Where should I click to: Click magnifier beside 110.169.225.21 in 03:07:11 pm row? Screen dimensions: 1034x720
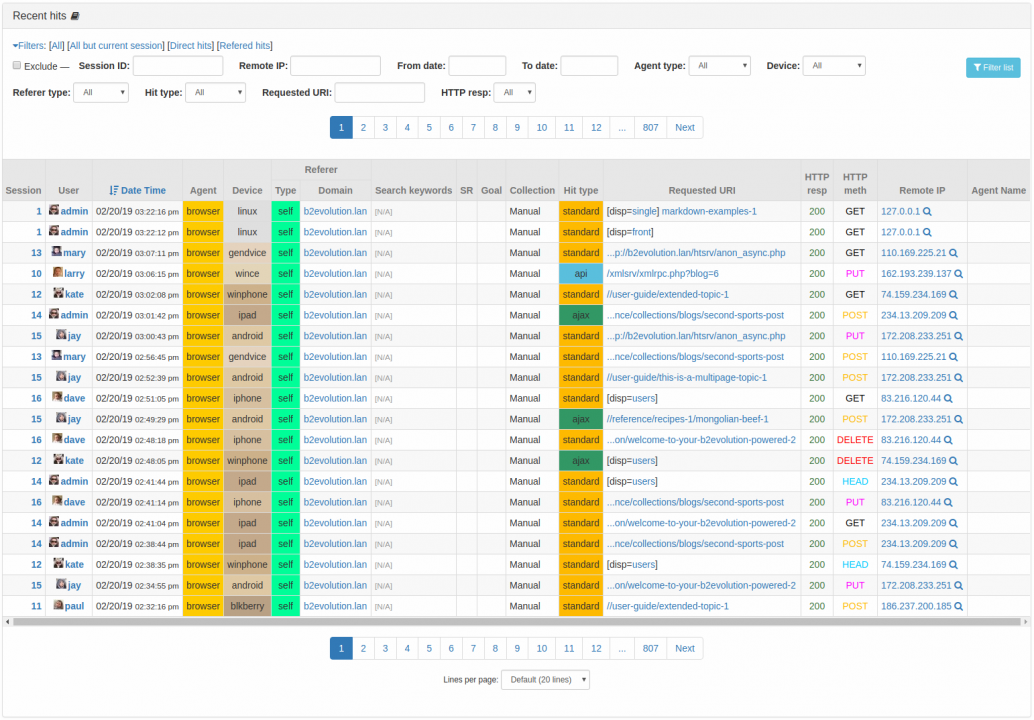click(x=954, y=253)
